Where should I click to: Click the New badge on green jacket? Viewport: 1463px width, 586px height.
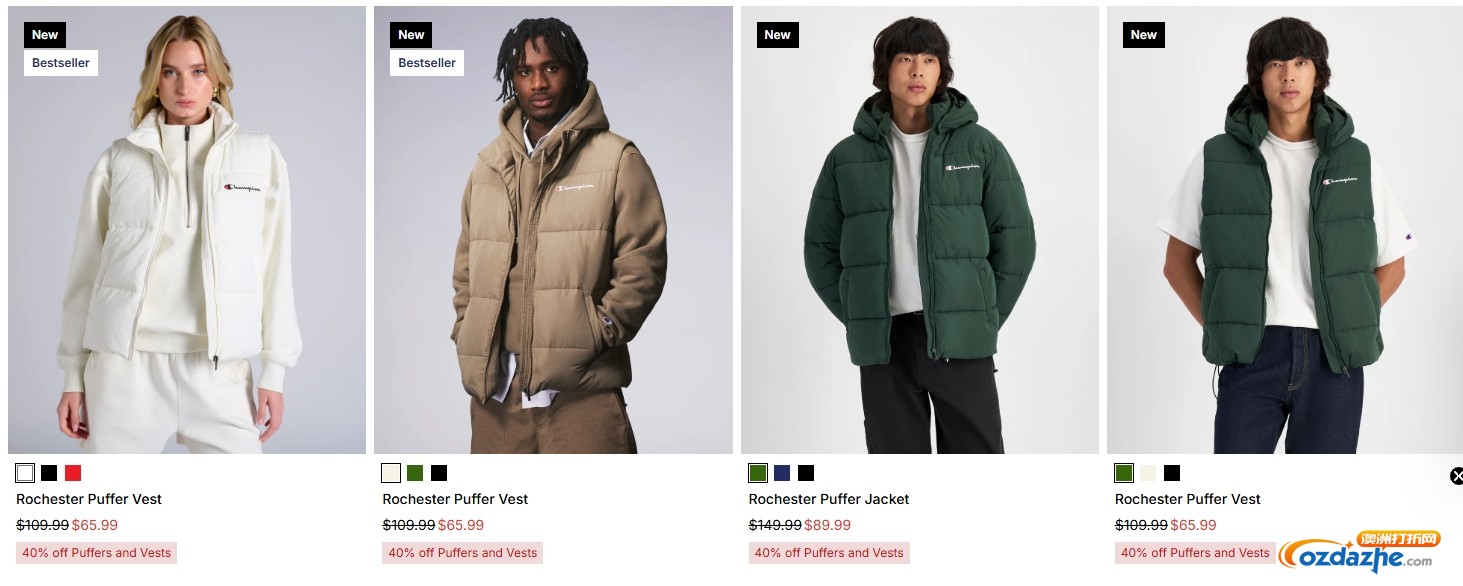click(778, 35)
